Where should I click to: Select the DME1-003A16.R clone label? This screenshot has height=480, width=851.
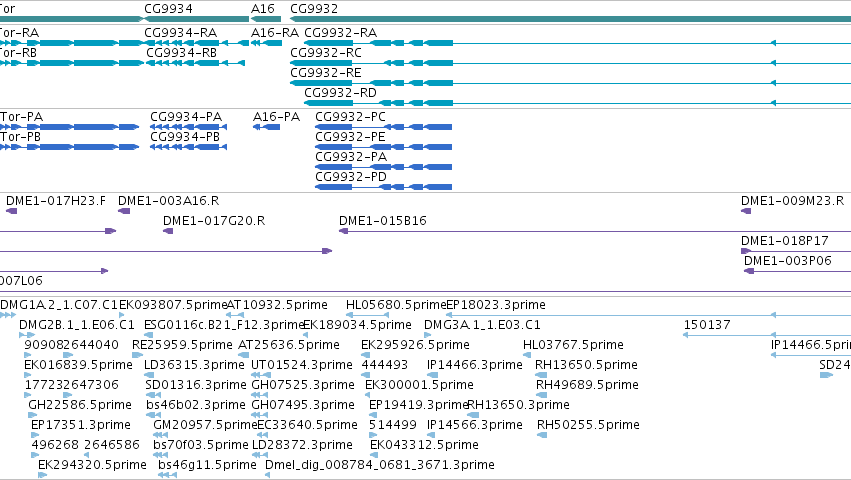pos(169,201)
